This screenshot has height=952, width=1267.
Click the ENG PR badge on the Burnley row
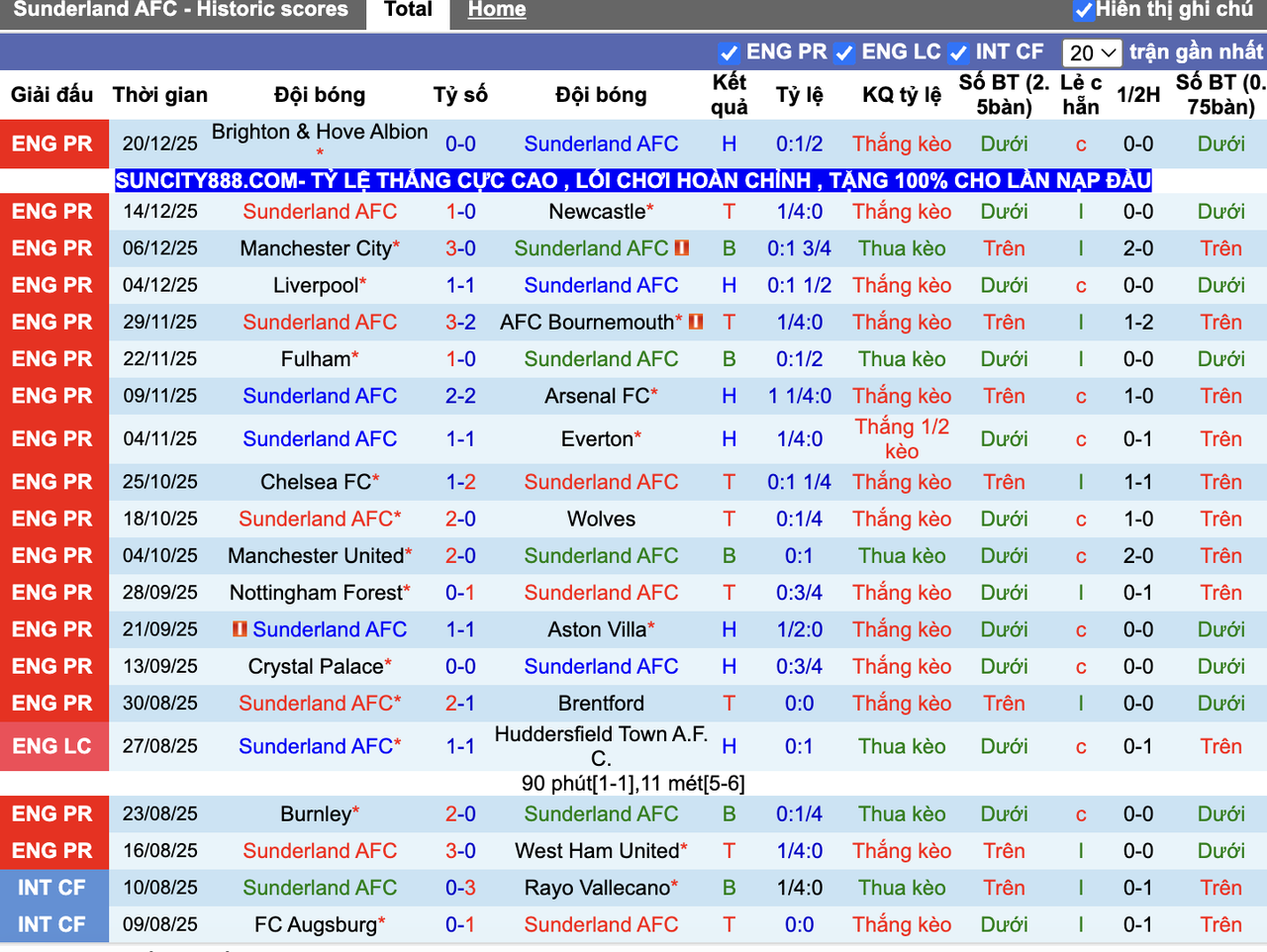pyautogui.click(x=54, y=813)
